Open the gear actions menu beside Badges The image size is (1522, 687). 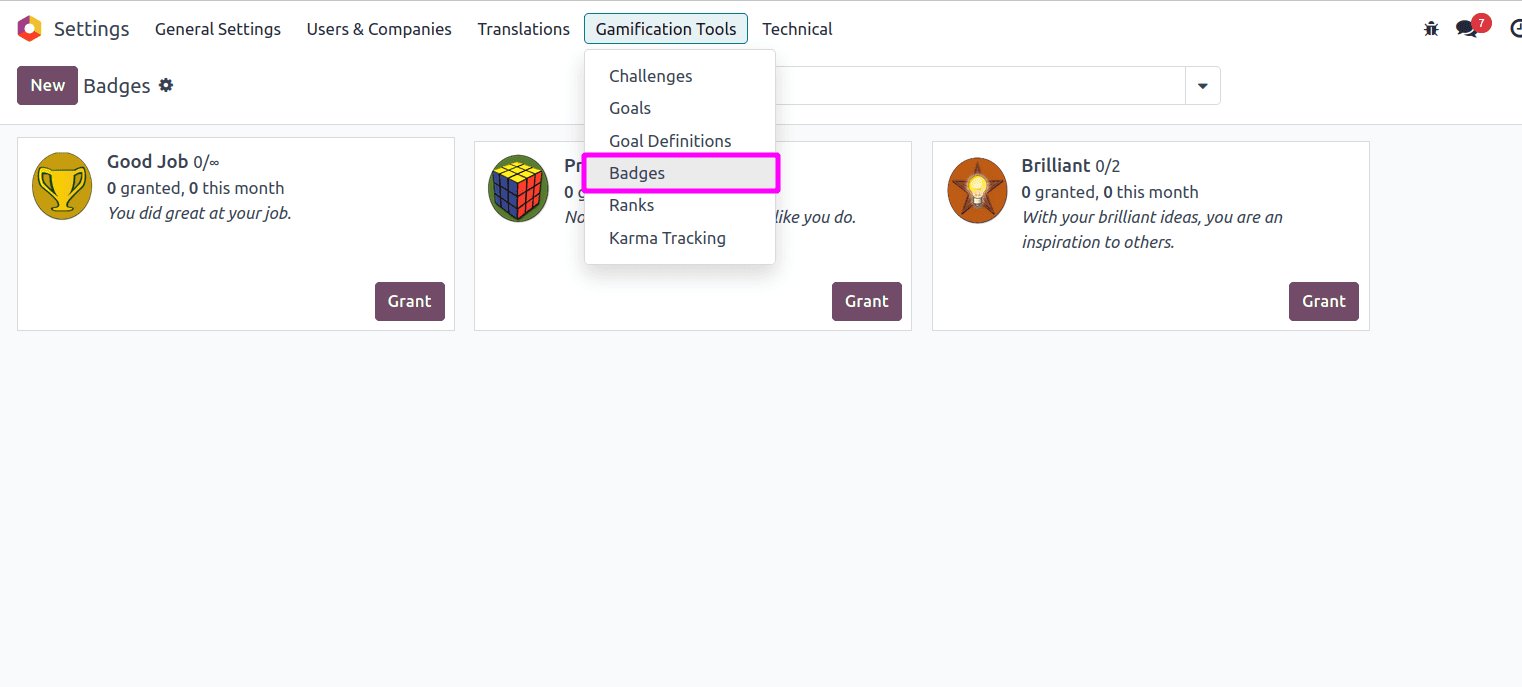coord(166,85)
